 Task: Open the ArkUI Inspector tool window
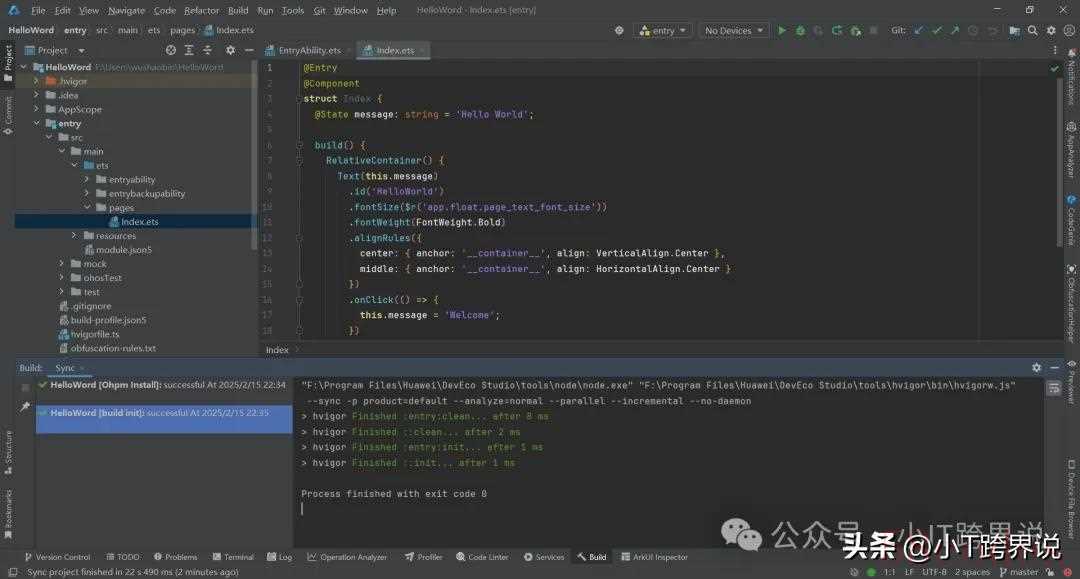pyautogui.click(x=654, y=557)
